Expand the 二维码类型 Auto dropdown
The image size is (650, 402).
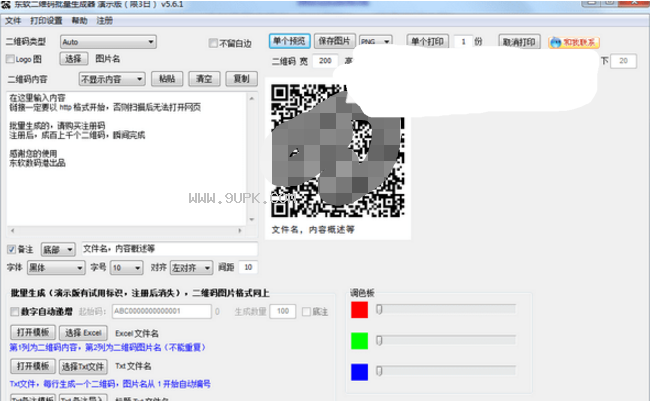coord(108,42)
